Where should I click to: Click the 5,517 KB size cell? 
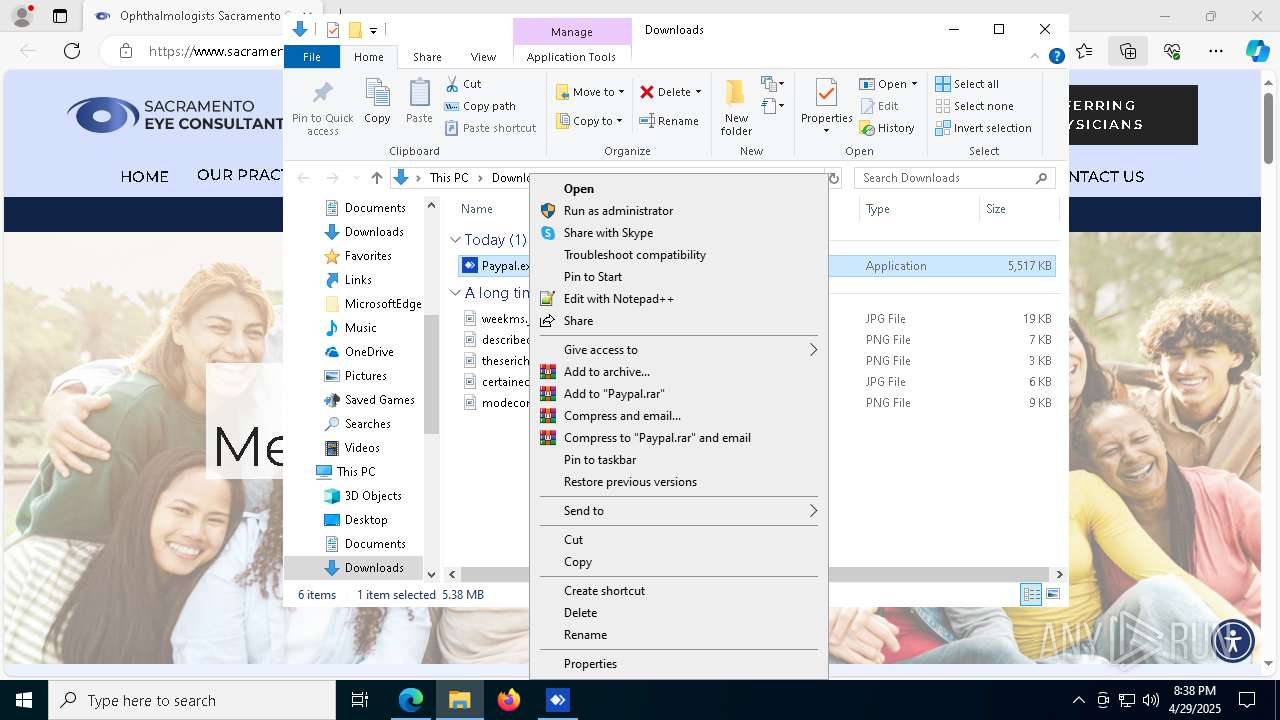coord(1029,266)
